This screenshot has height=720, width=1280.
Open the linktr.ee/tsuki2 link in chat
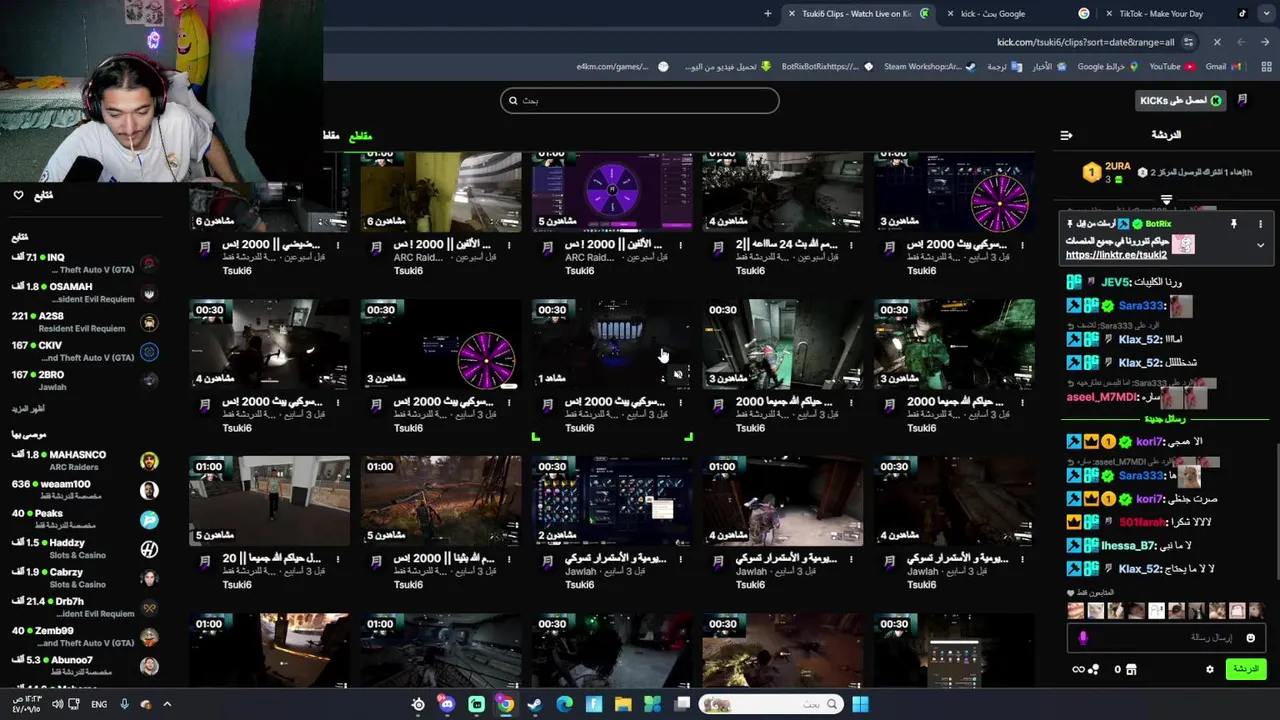click(x=1116, y=255)
